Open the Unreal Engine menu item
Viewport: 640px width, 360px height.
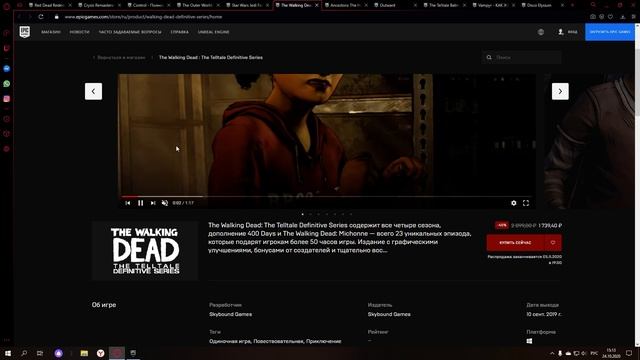(213, 32)
